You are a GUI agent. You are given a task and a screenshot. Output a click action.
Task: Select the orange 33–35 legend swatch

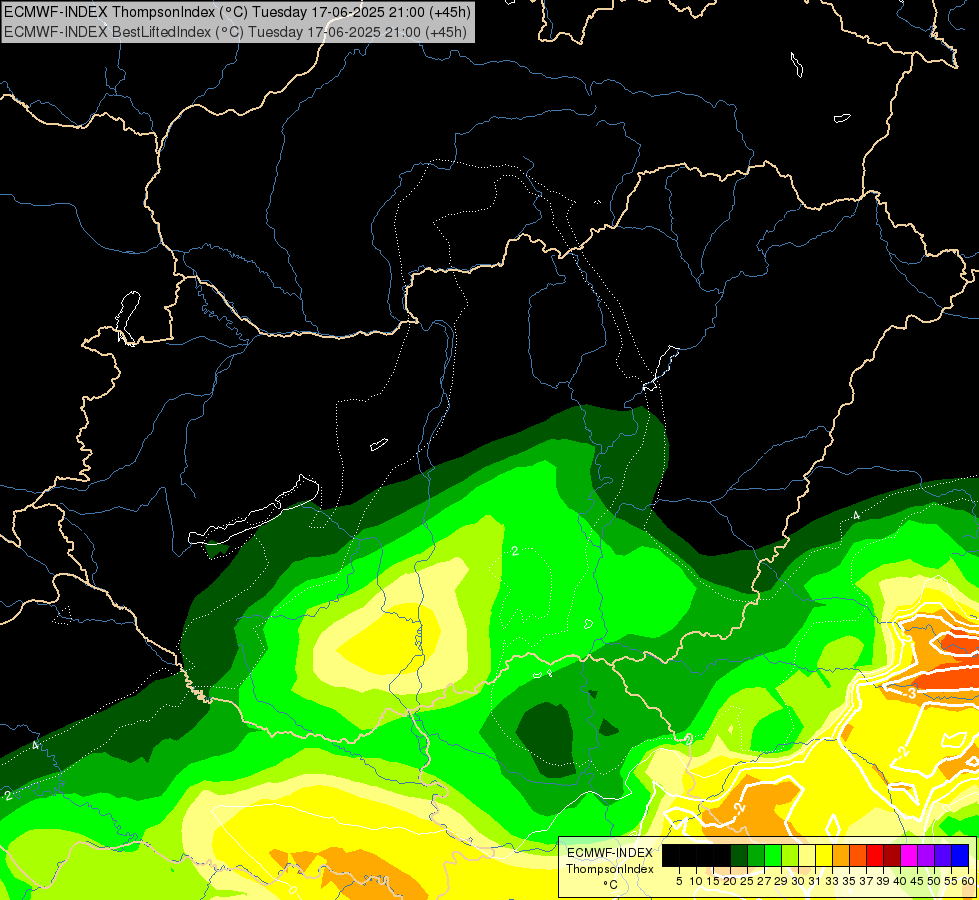[841, 856]
